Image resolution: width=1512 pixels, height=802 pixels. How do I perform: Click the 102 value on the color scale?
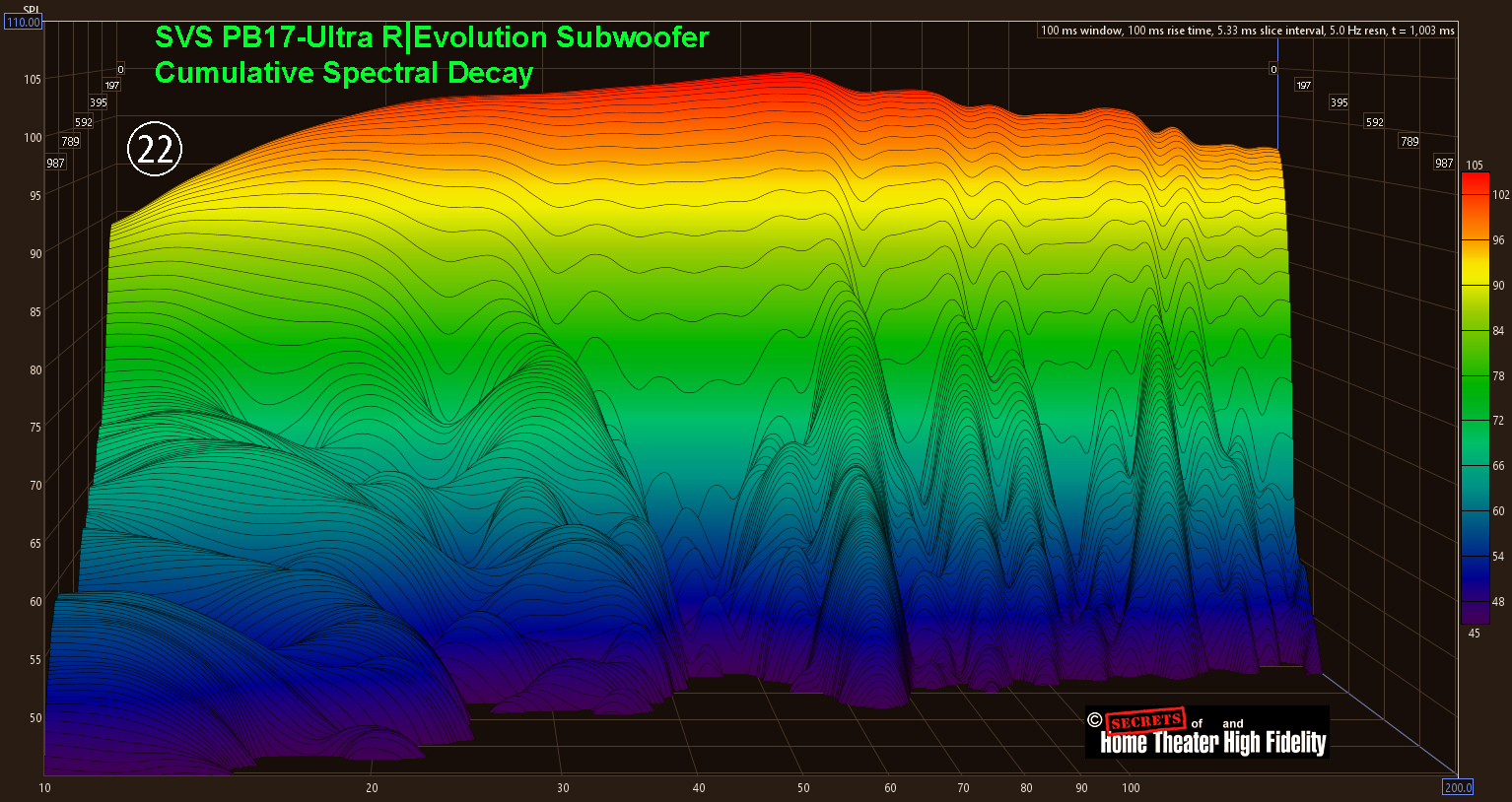click(1500, 195)
